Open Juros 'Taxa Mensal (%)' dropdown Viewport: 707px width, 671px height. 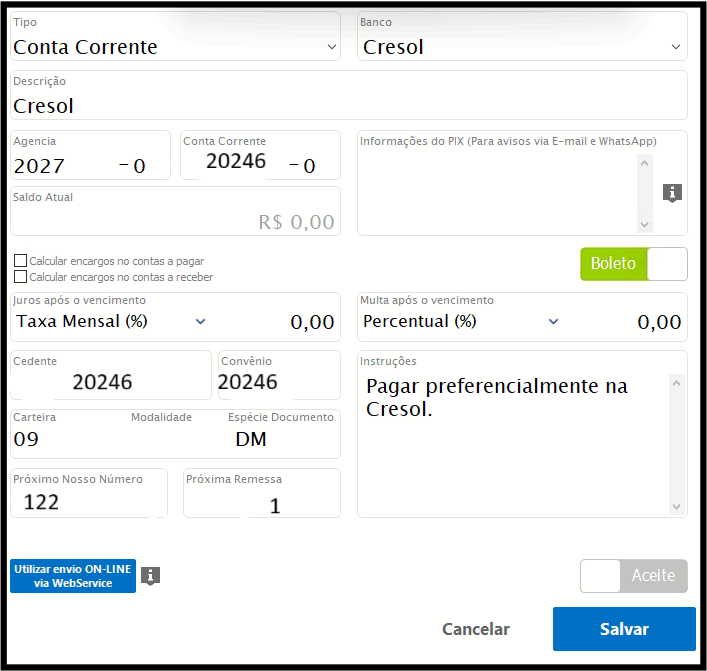(112, 321)
